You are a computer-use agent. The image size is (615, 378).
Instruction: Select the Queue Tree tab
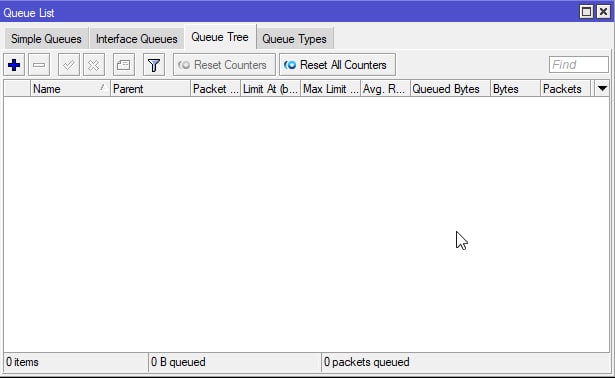[x=220, y=37]
